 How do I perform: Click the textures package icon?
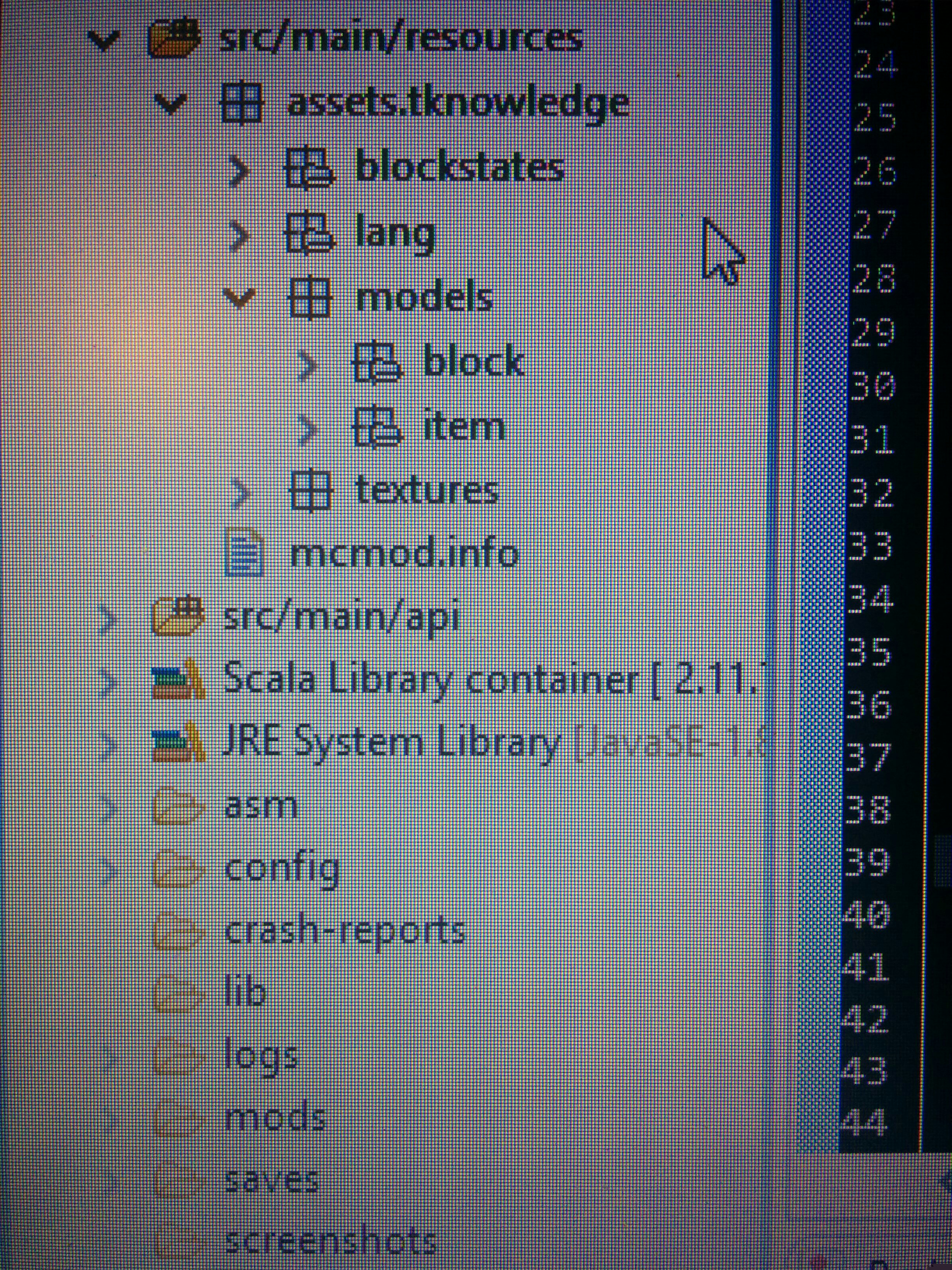pyautogui.click(x=310, y=491)
